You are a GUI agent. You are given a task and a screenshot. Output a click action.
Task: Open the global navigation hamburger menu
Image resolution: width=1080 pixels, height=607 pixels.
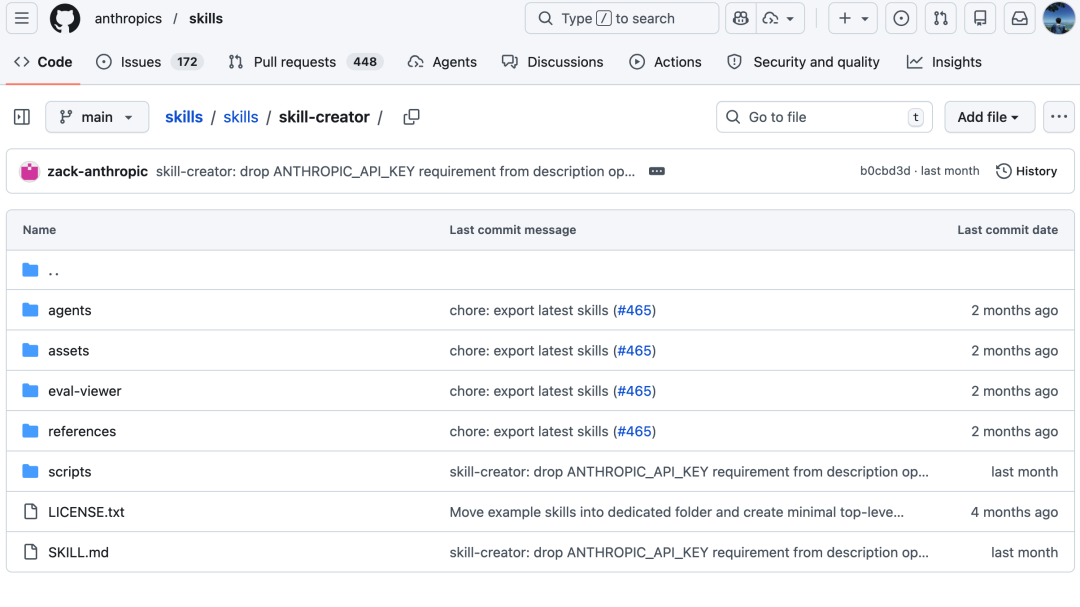tap(22, 19)
